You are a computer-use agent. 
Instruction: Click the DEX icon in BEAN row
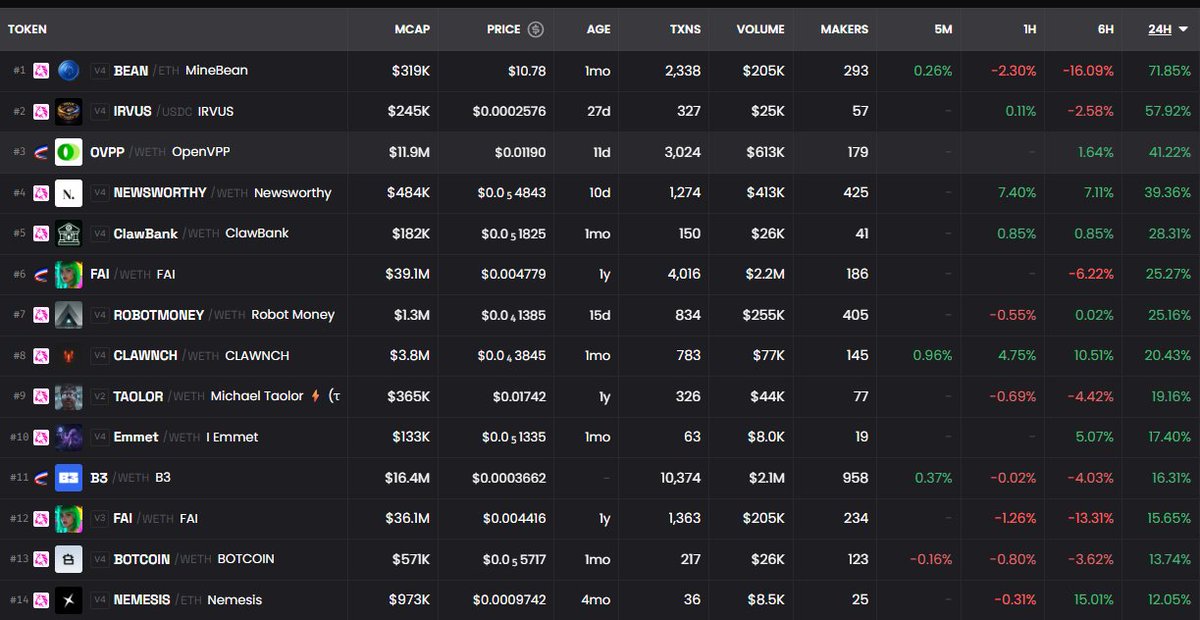[x=41, y=71]
